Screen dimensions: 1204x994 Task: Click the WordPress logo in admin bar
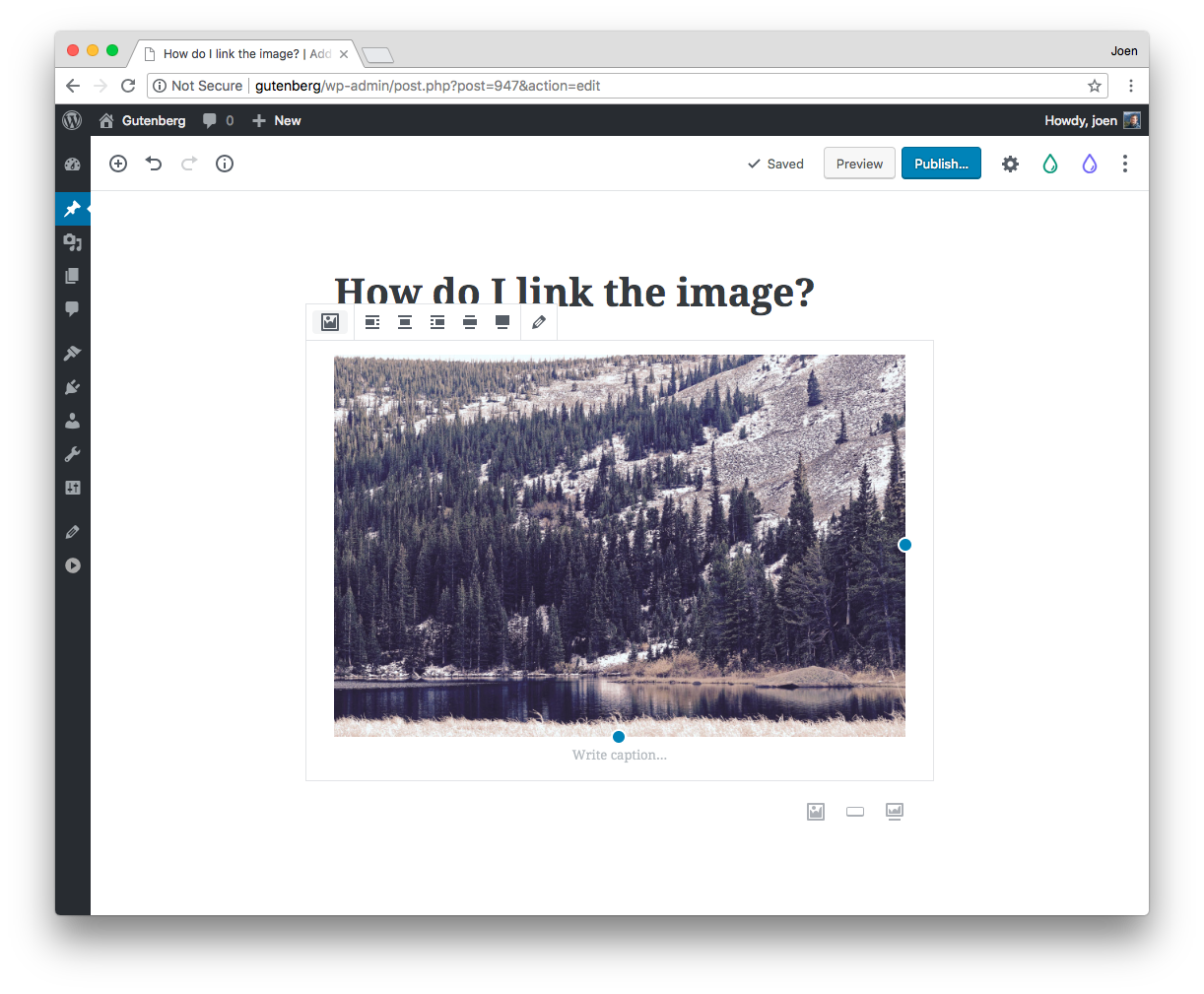(72, 120)
